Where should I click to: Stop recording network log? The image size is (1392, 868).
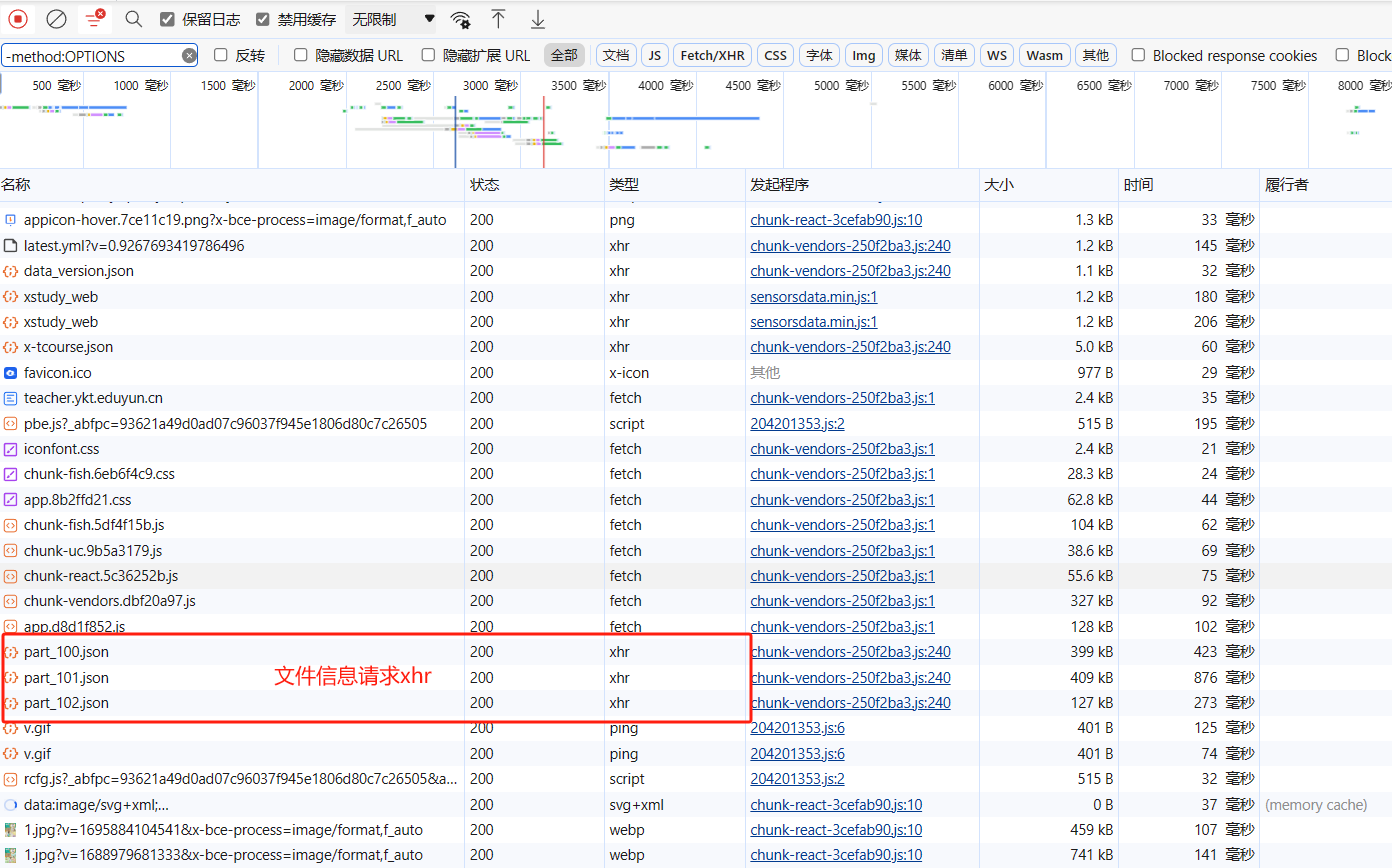(x=18, y=19)
